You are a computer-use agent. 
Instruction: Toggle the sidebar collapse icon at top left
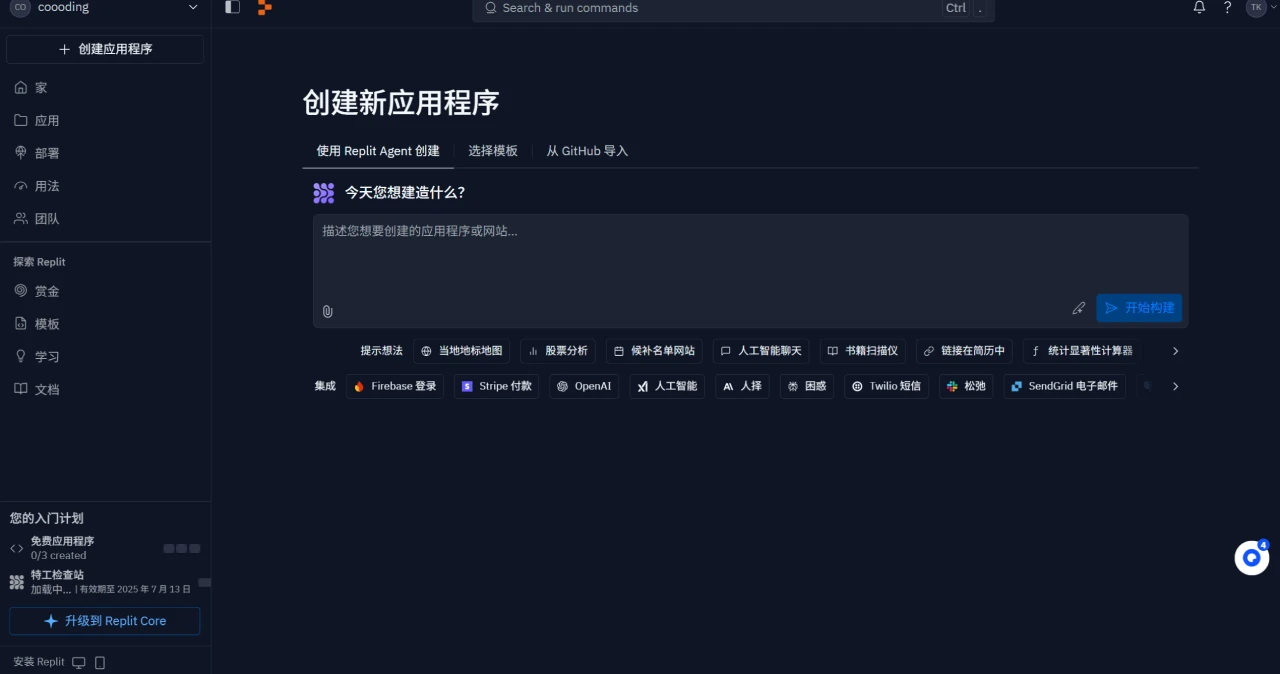(x=231, y=7)
